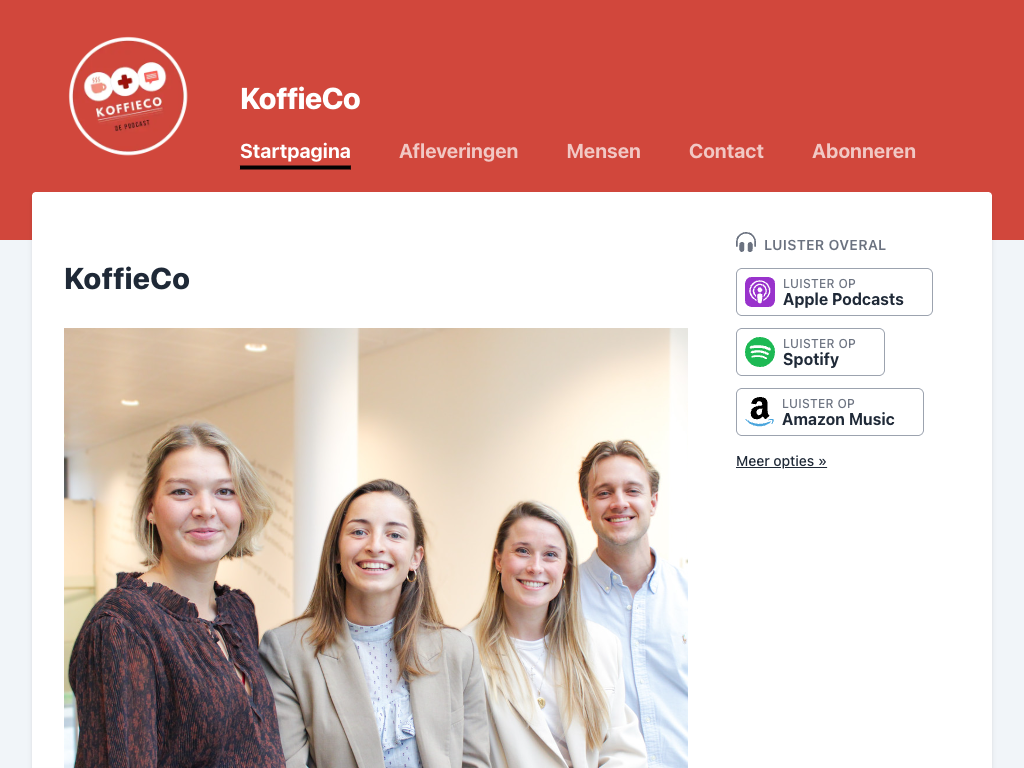This screenshot has width=1024, height=768.
Task: Click the coffee cup bubble in logo
Action: point(98,86)
